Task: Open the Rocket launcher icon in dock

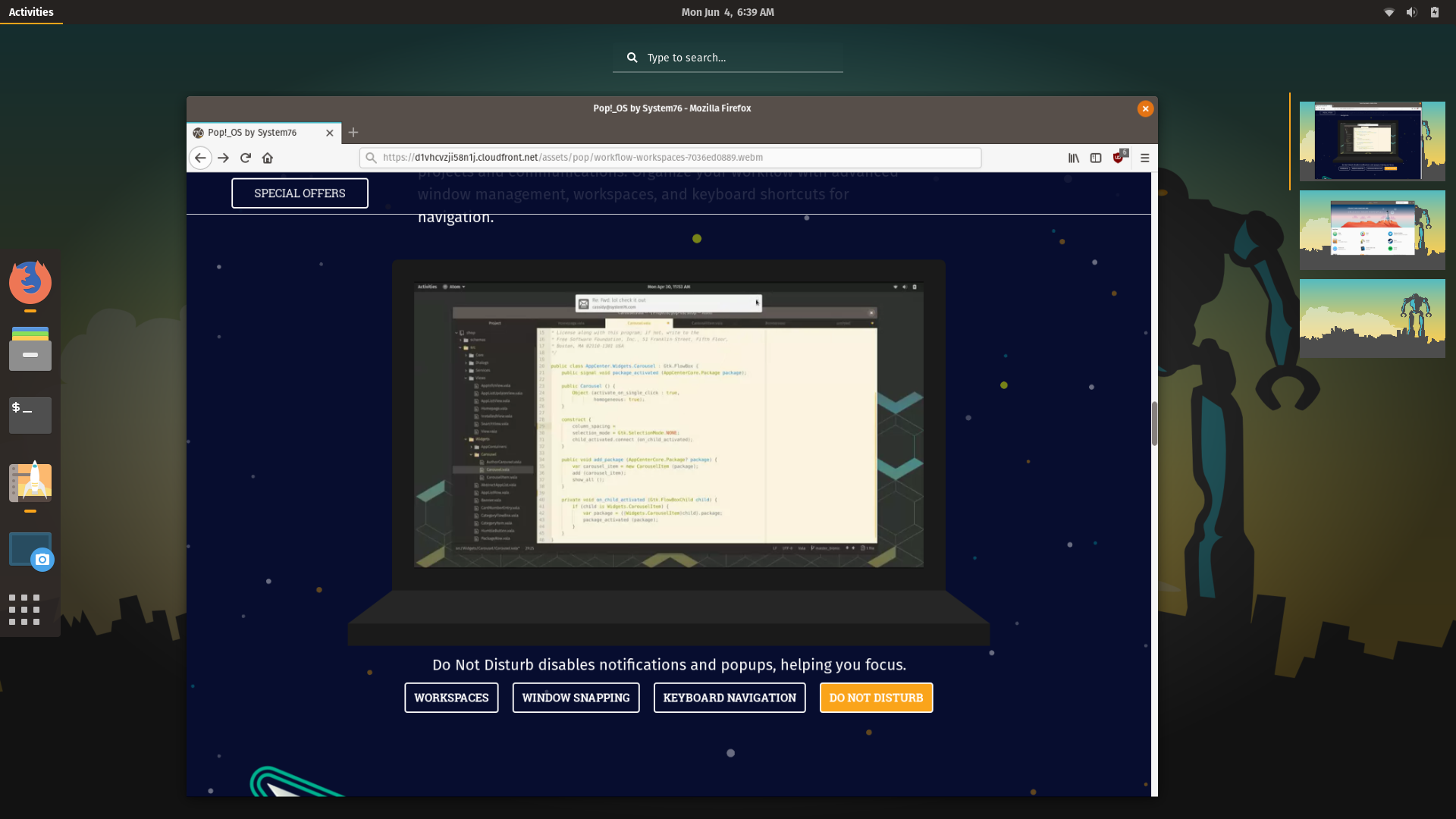Action: pyautogui.click(x=29, y=481)
